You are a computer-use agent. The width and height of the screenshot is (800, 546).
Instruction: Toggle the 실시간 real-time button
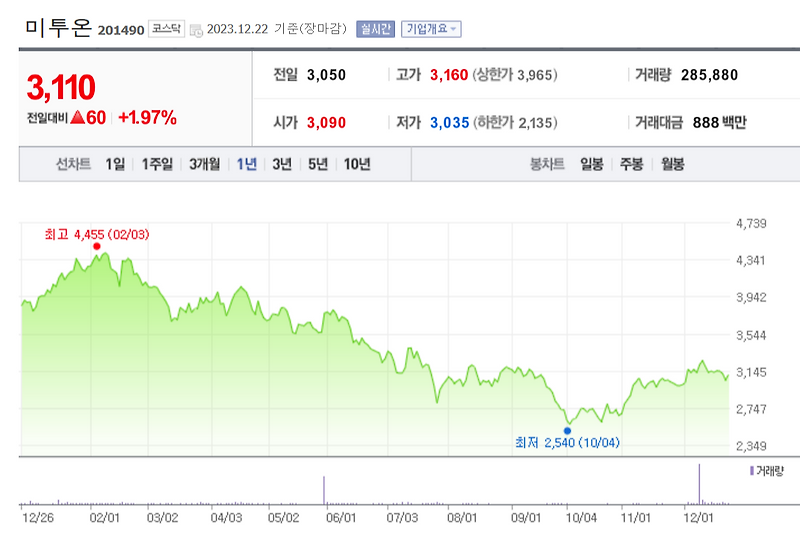coord(376,29)
